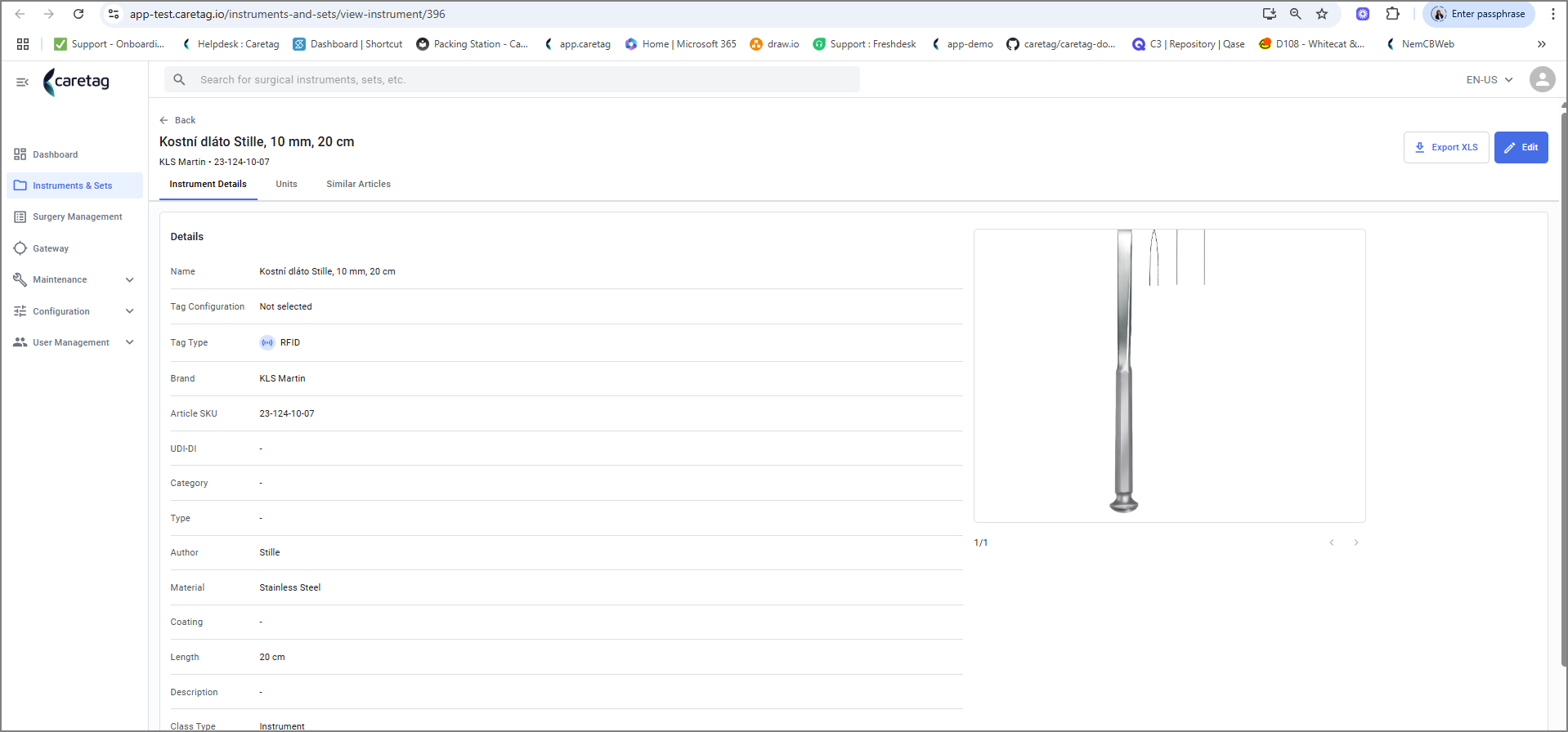Expand the User Management menu chevron

[x=129, y=342]
